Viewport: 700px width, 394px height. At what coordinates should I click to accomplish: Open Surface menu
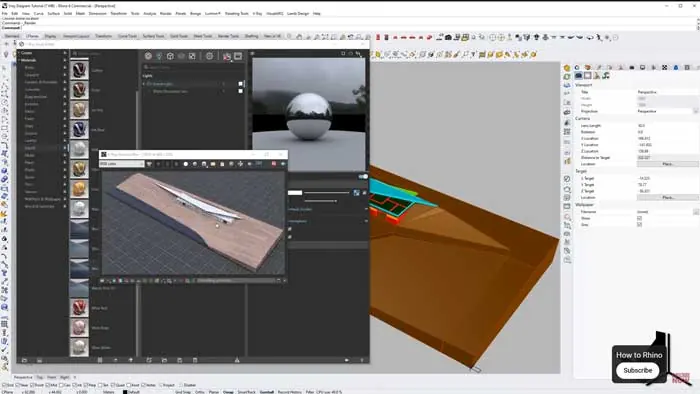point(54,14)
